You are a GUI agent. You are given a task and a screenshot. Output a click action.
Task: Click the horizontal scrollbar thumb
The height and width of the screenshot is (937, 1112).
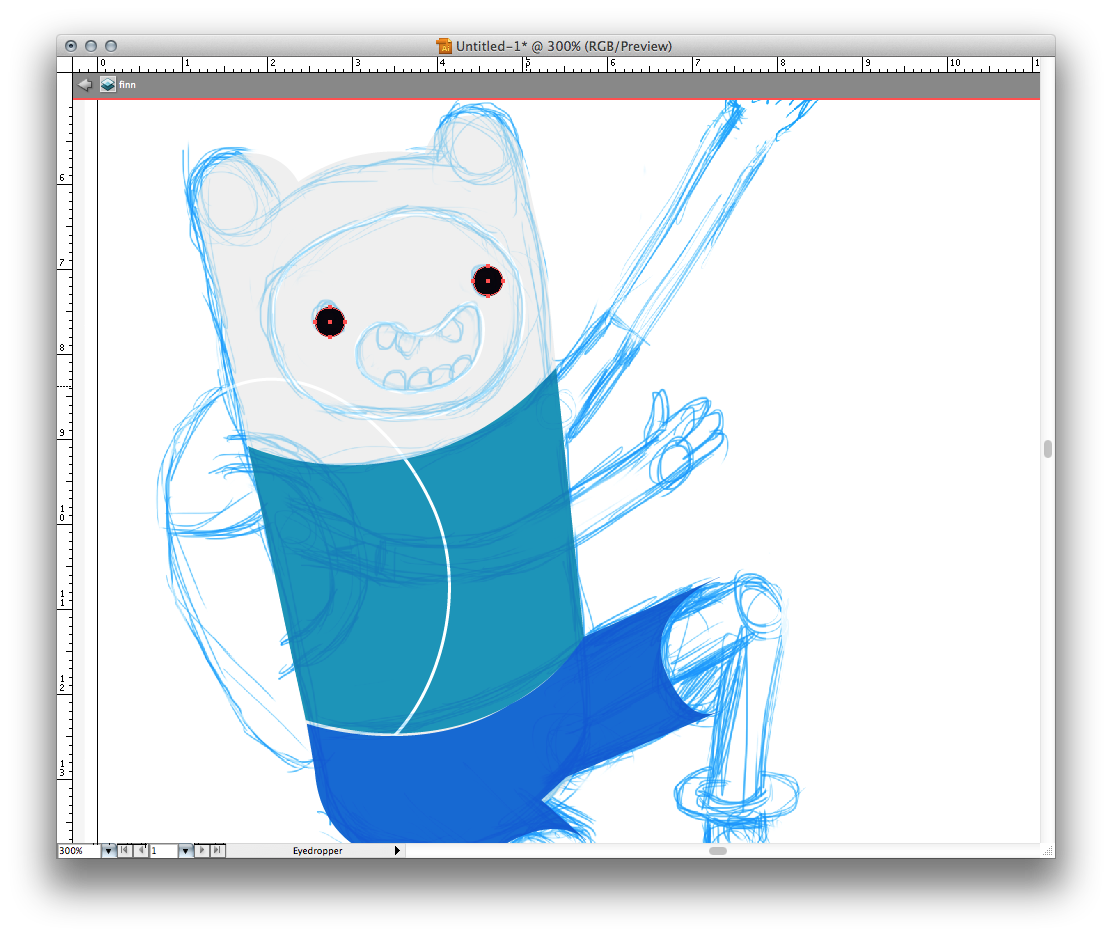(718, 851)
